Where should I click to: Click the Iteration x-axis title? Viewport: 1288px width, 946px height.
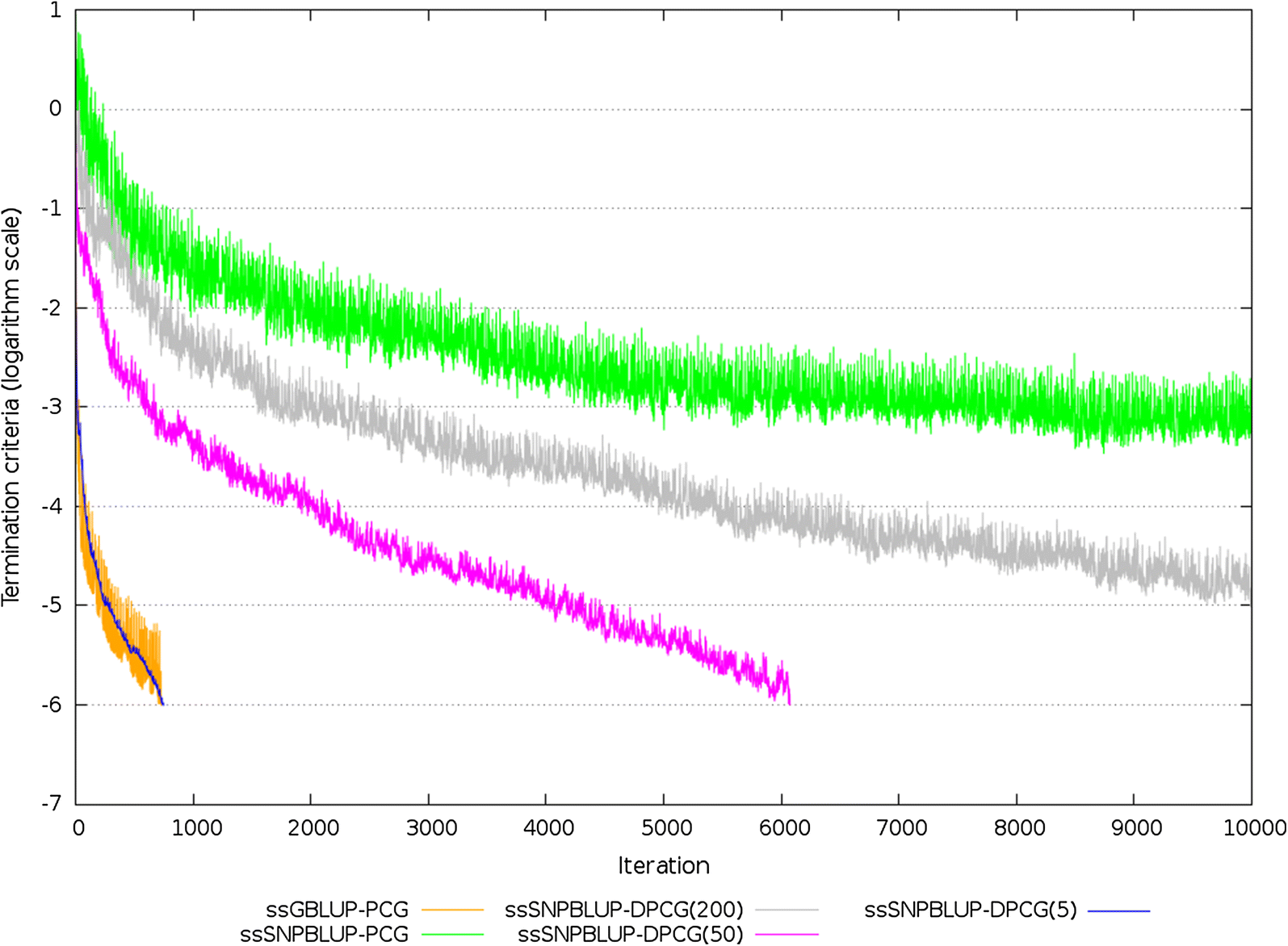pyautogui.click(x=664, y=866)
